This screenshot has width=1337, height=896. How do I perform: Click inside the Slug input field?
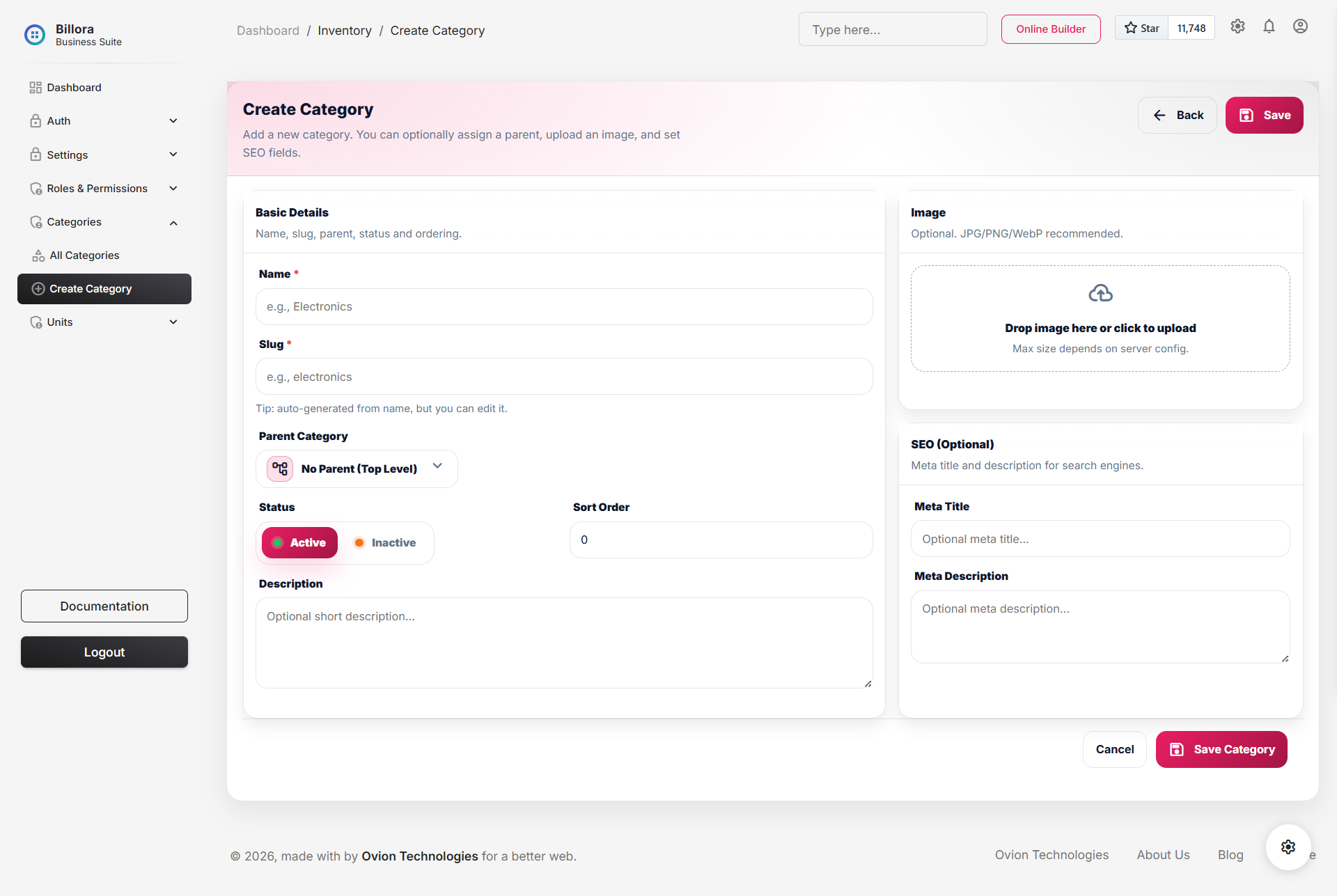tap(563, 377)
